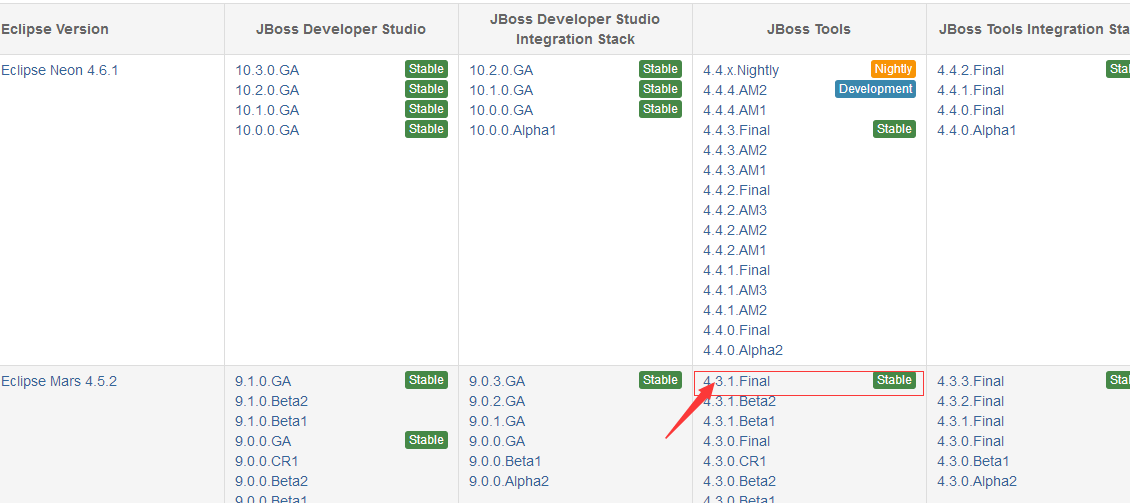Open the 4.3.1.Beta2 link

pyautogui.click(x=739, y=401)
